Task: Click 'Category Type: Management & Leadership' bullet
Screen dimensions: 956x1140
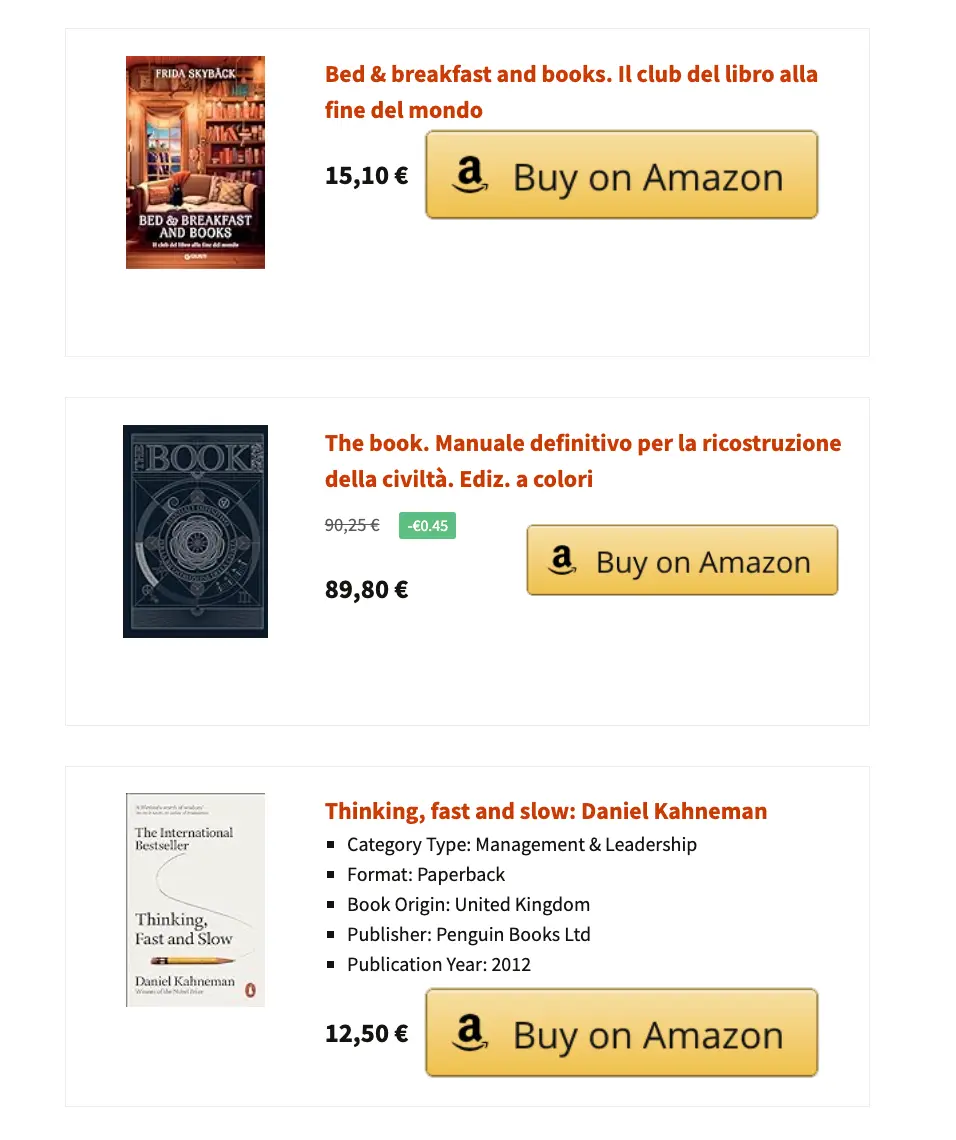Action: click(521, 845)
